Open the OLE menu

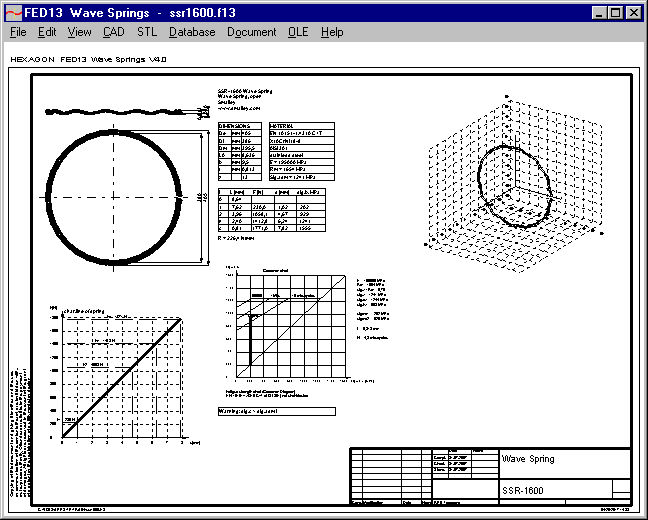299,32
